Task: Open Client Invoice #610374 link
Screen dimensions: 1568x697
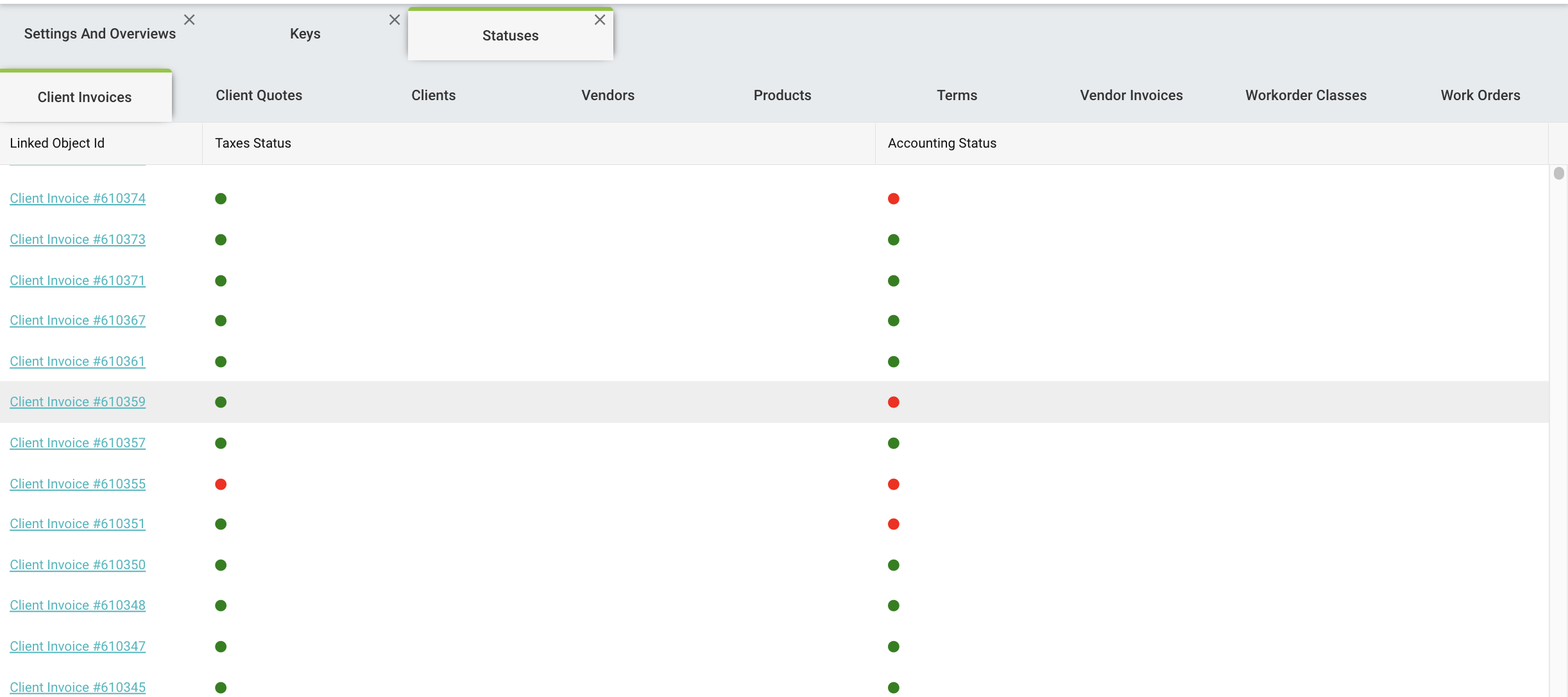Action: pos(78,199)
